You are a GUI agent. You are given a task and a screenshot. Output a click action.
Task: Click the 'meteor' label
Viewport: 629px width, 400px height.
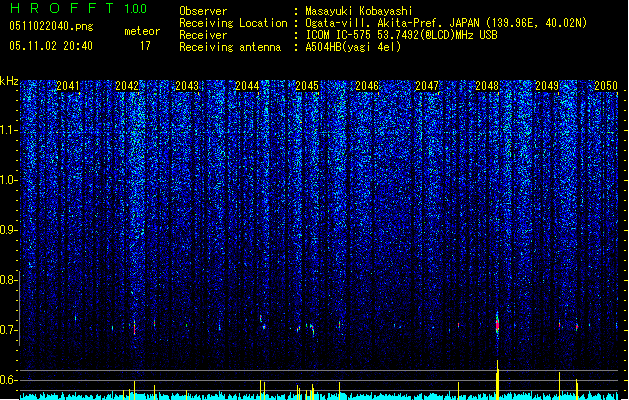[142, 31]
